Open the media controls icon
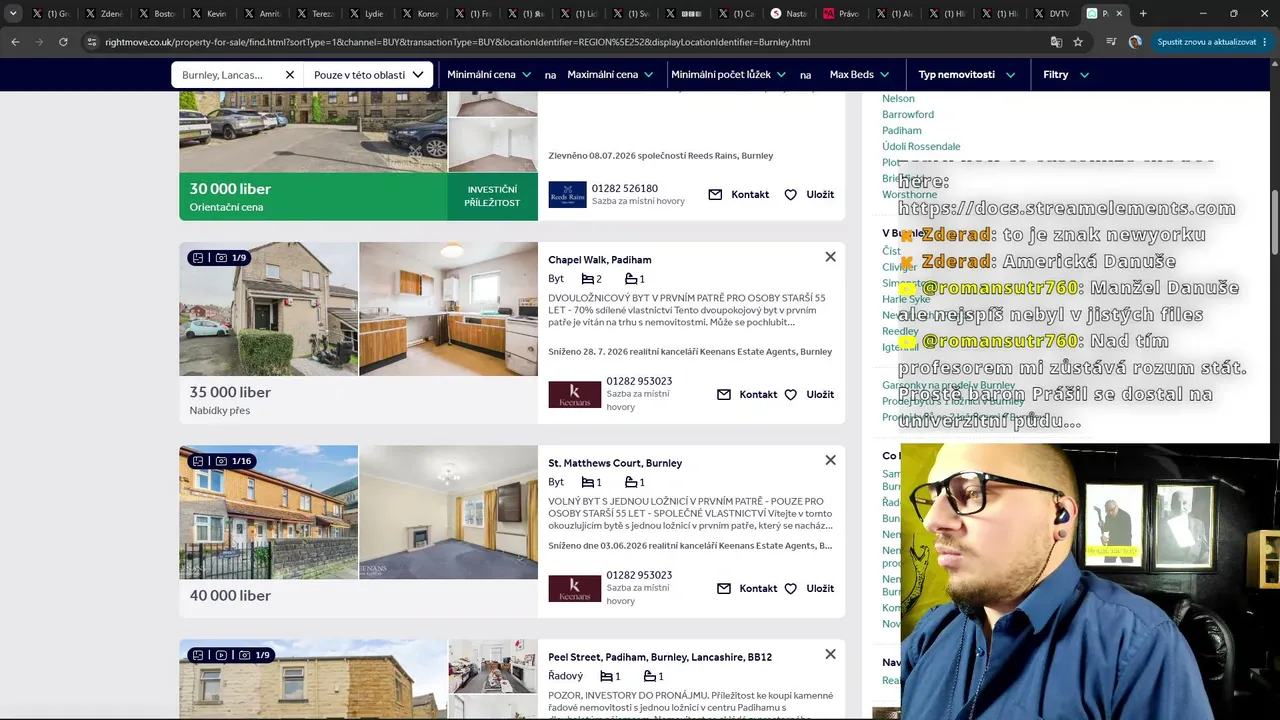The width and height of the screenshot is (1280, 720). point(1111,42)
